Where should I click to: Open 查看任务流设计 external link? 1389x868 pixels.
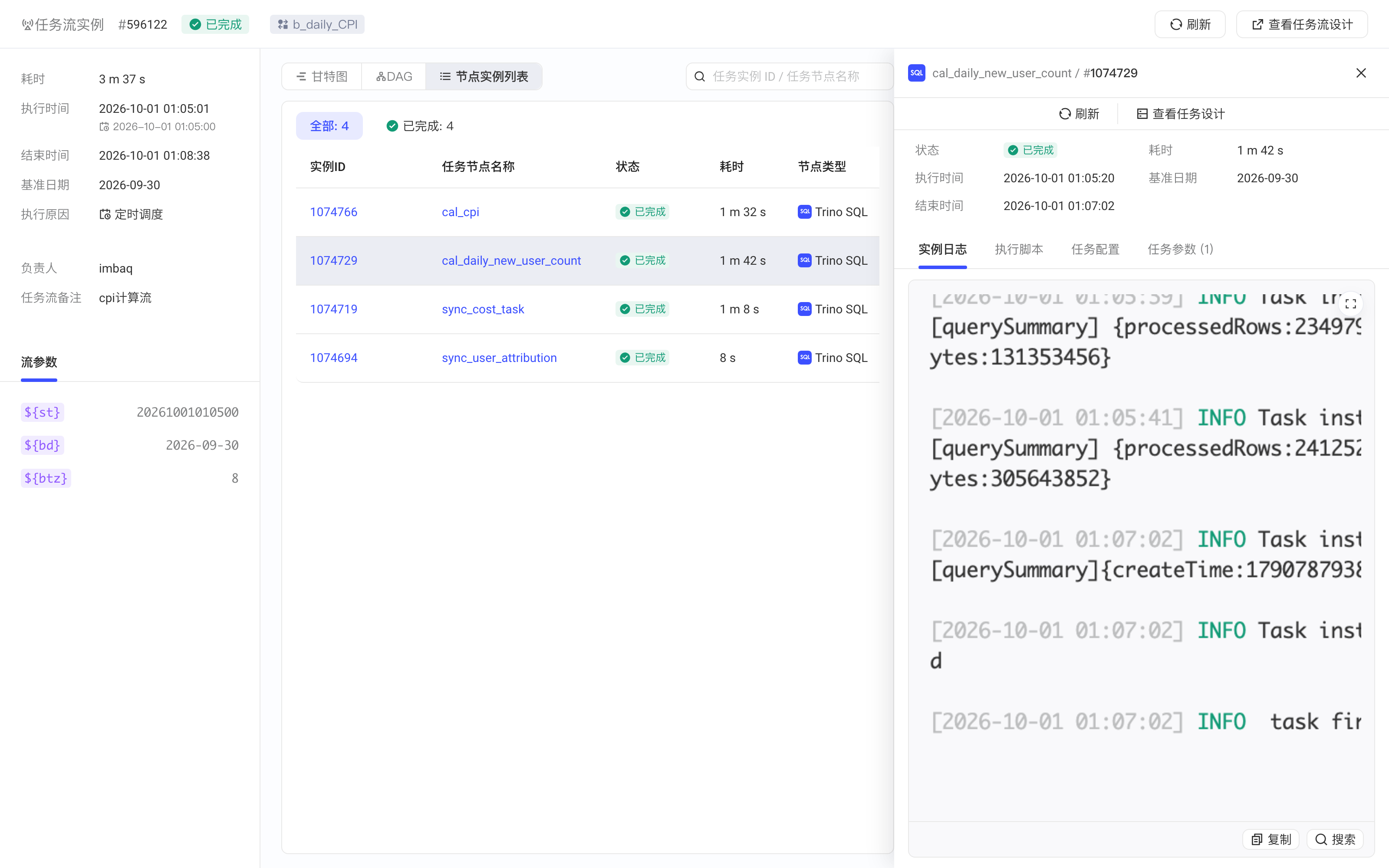[x=1302, y=24]
